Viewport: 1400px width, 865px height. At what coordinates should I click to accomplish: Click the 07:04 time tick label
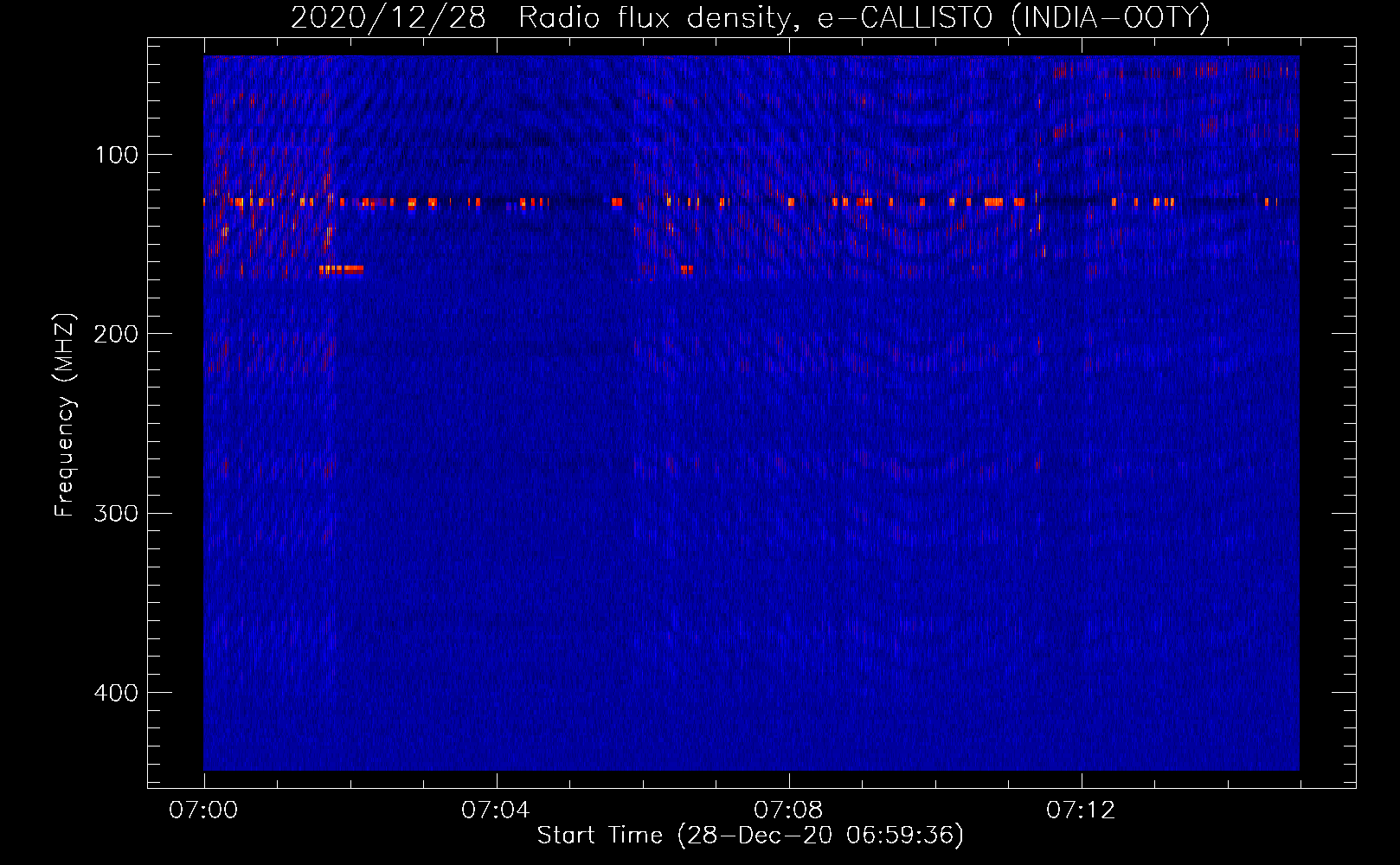pos(496,811)
